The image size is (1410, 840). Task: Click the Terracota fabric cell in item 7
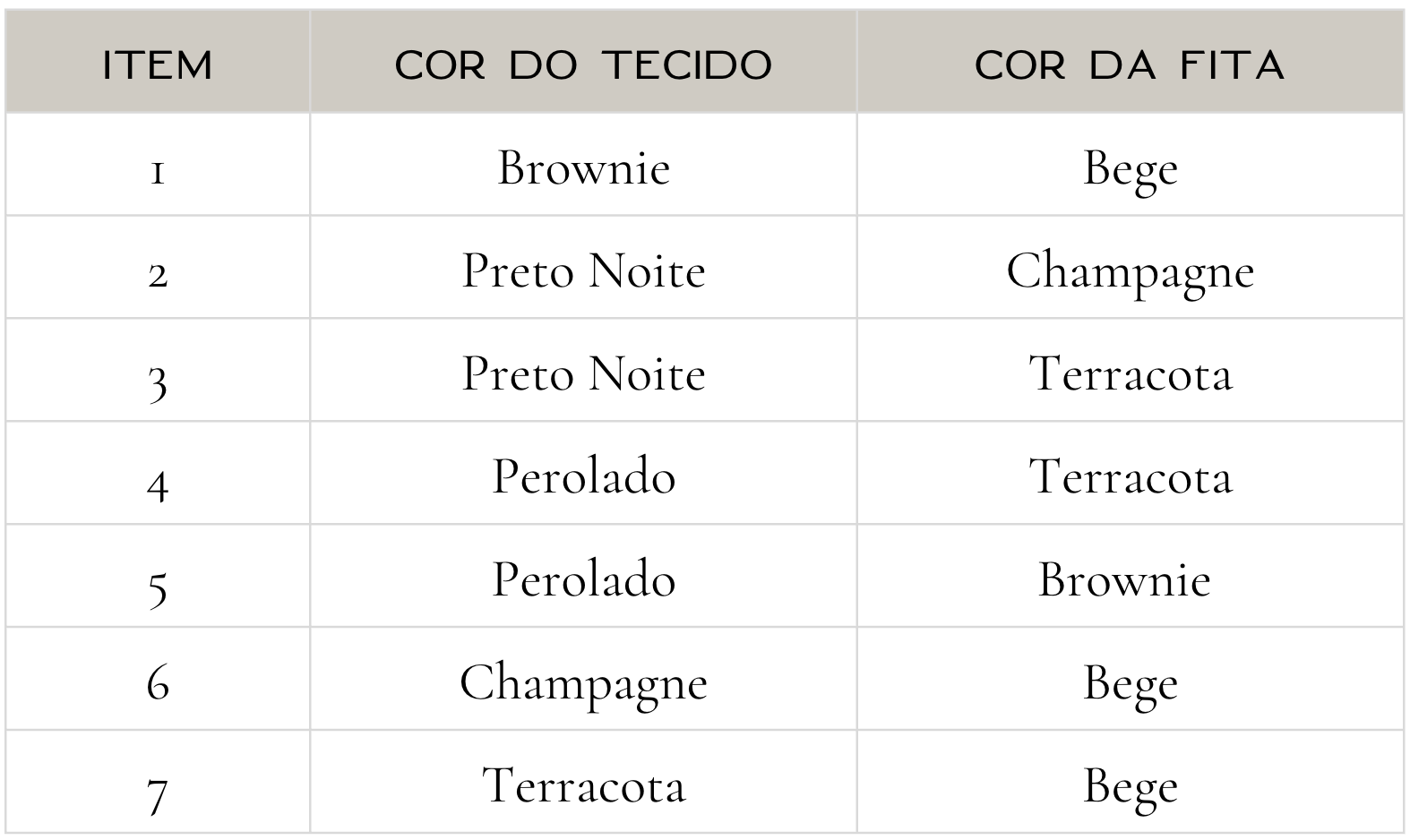583,785
